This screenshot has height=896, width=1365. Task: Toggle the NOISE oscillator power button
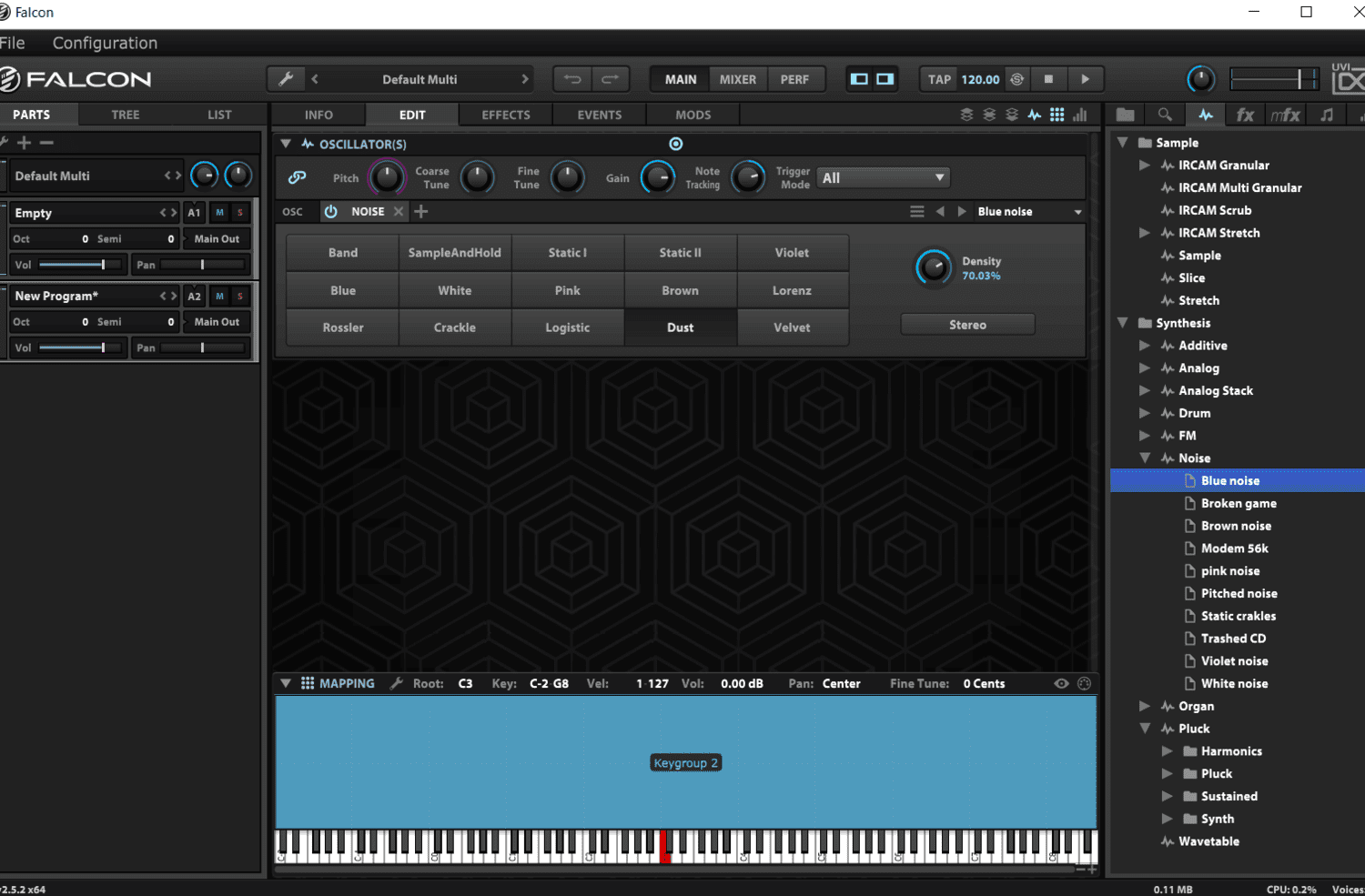point(331,211)
